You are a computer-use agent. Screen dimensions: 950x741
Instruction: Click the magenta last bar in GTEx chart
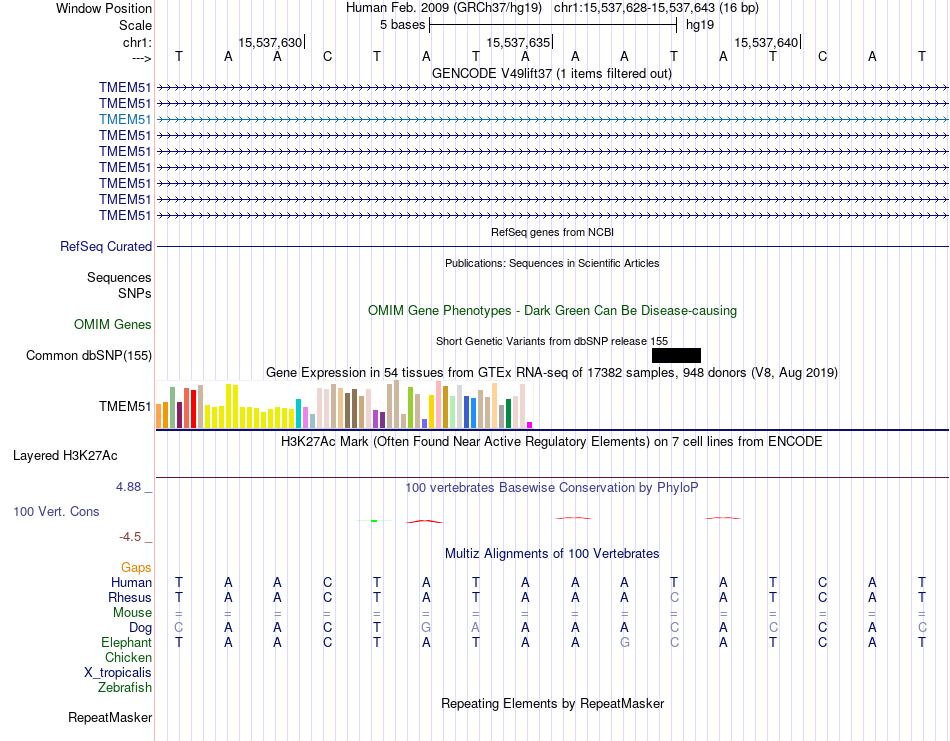[530, 425]
